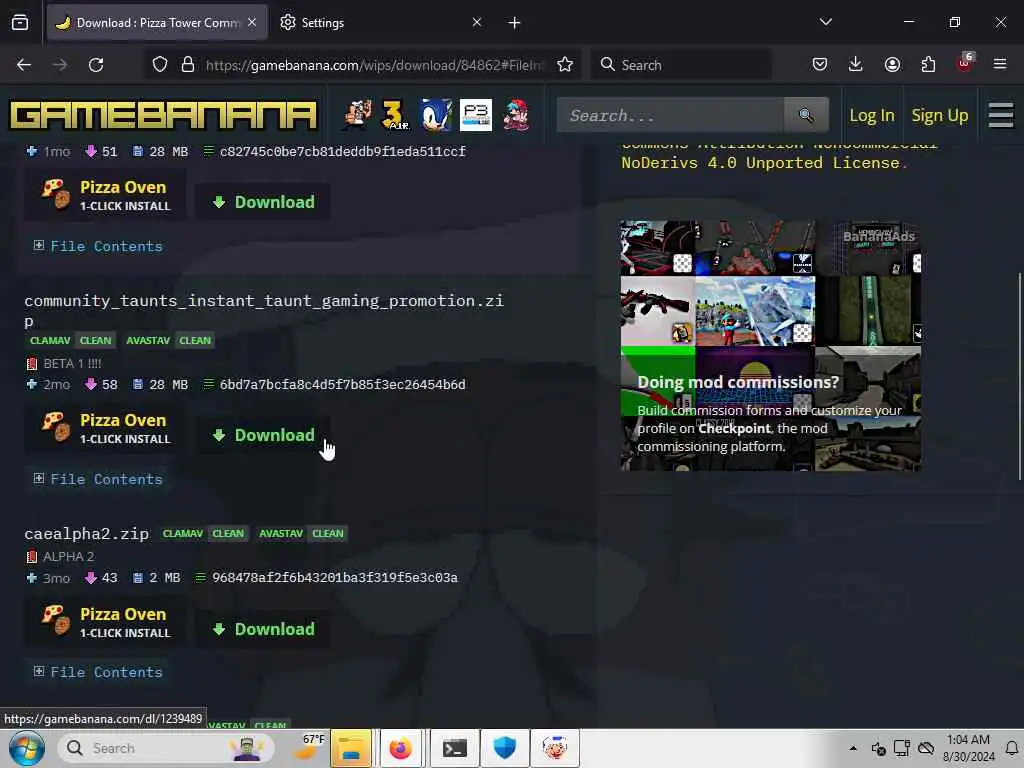This screenshot has height=768, width=1024.
Task: Open the GameBanana hamburger menu
Action: (1000, 116)
